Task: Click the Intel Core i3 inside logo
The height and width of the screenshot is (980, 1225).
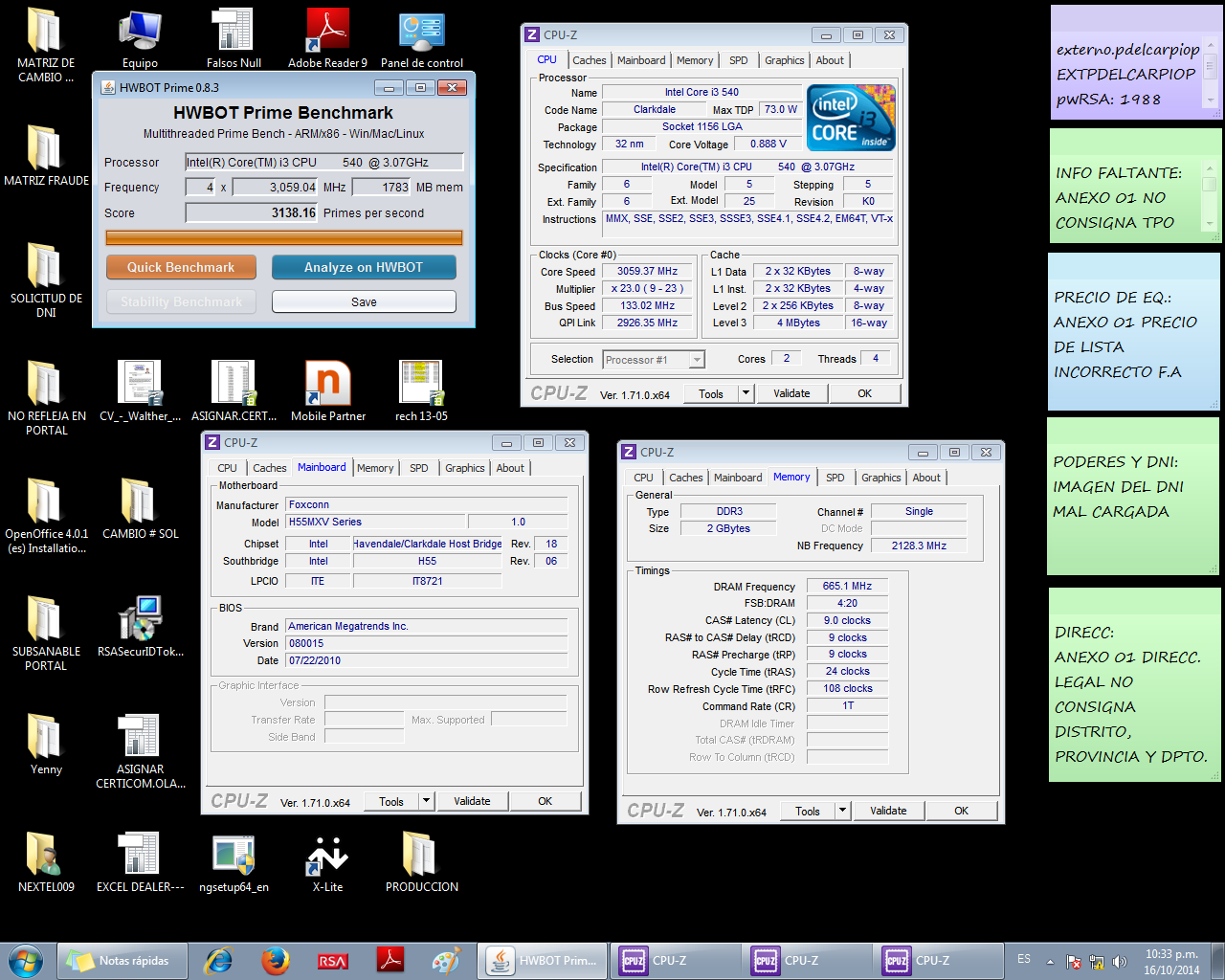Action: [852, 118]
